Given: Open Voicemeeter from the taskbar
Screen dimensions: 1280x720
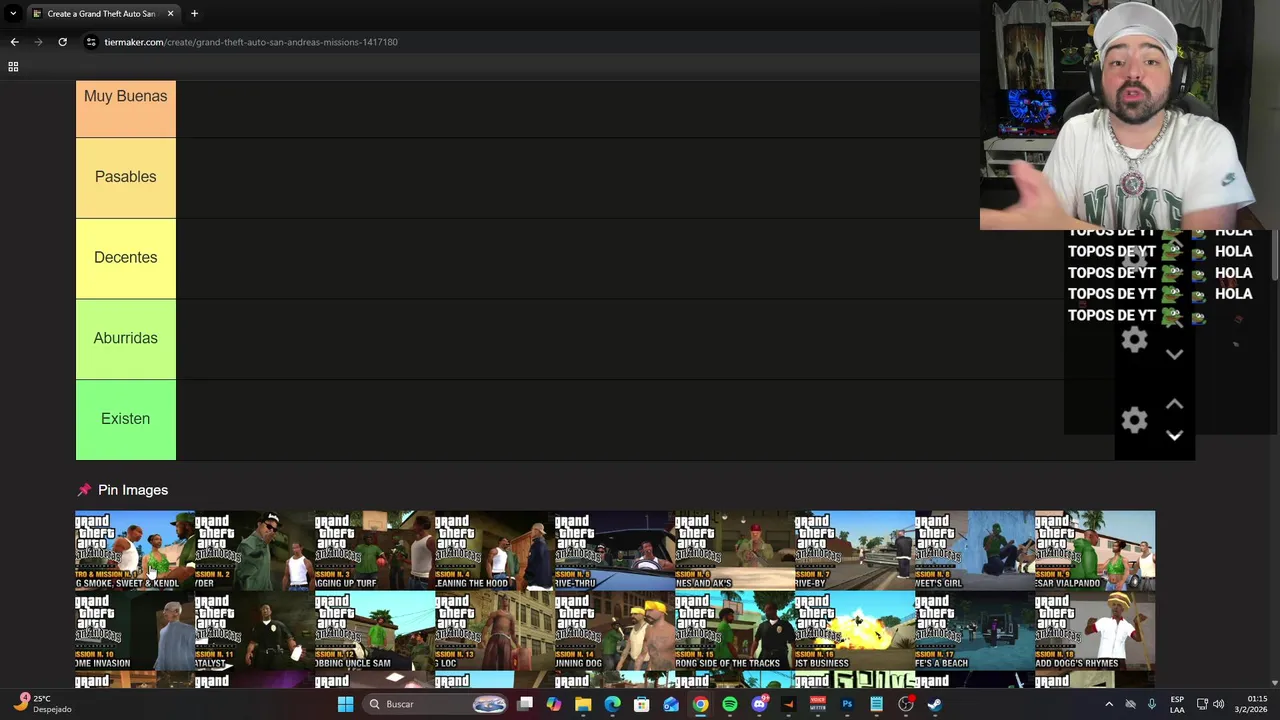Looking at the screenshot, I should click(x=818, y=704).
